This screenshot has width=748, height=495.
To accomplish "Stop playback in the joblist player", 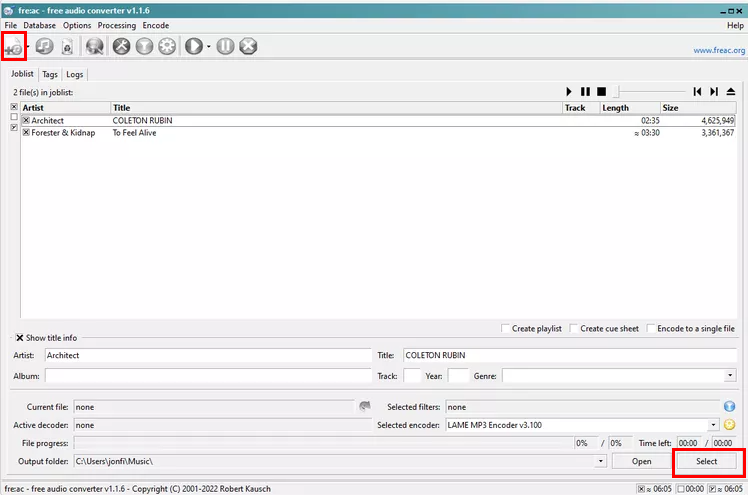I will (x=602, y=92).
